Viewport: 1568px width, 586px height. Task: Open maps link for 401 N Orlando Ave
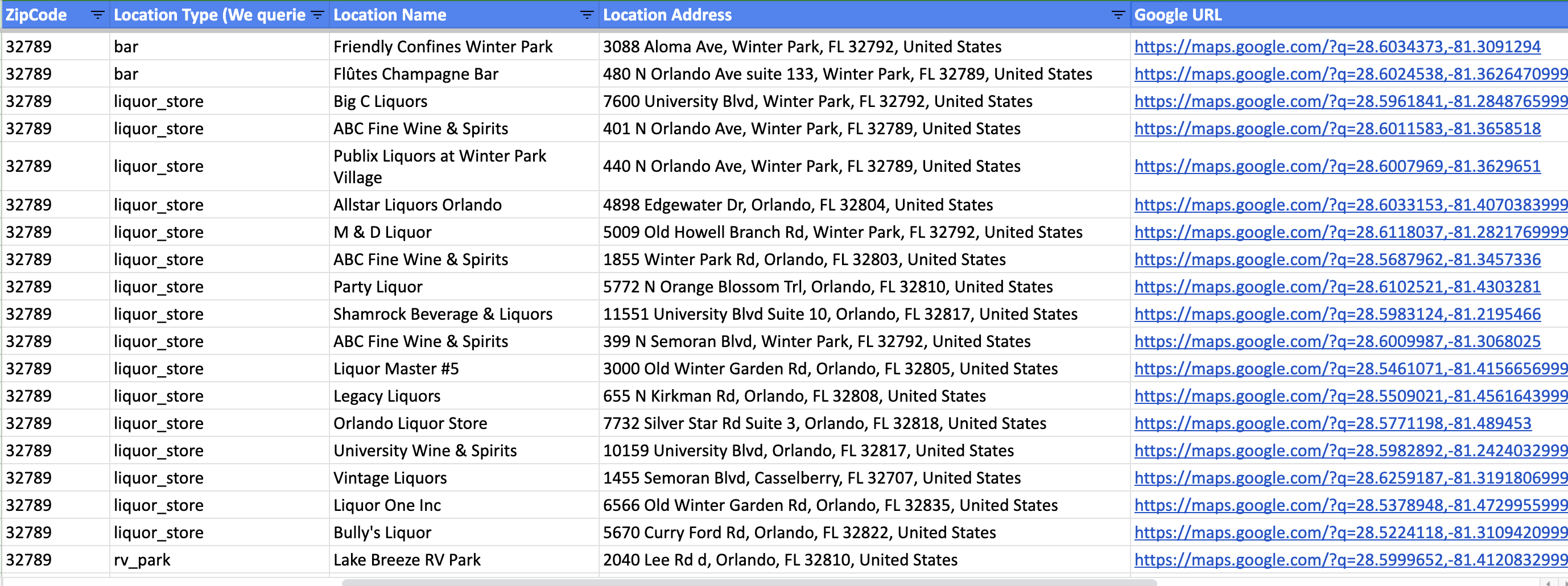[1338, 129]
